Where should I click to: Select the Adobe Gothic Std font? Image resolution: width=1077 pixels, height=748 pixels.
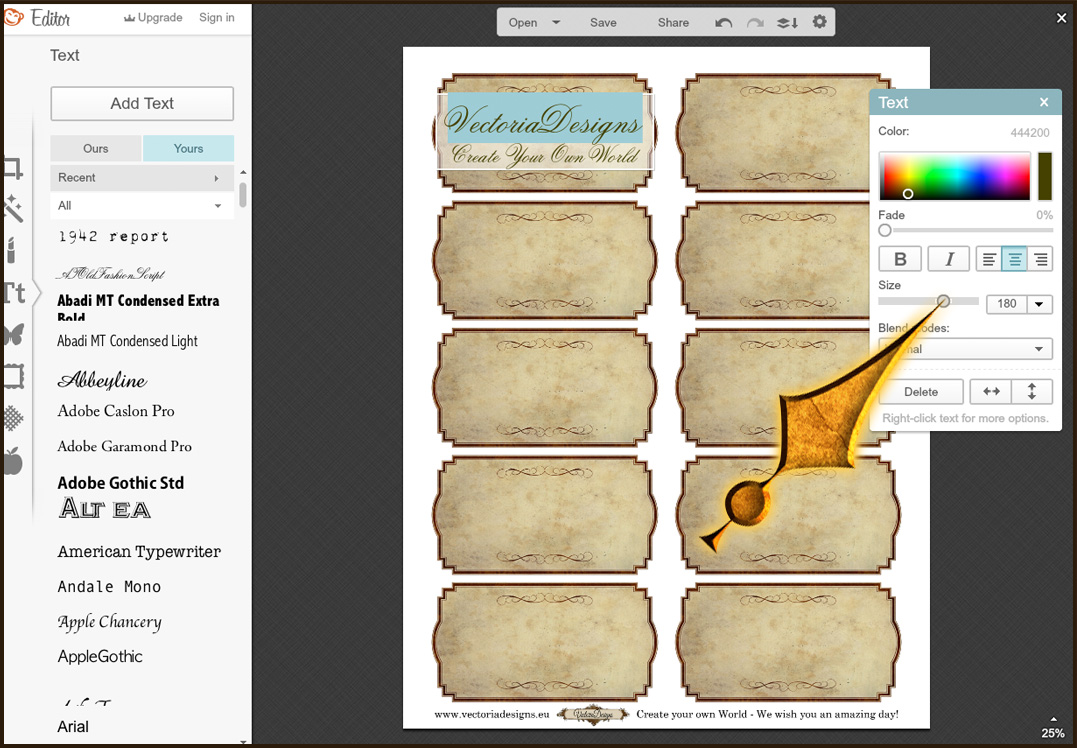(121, 483)
